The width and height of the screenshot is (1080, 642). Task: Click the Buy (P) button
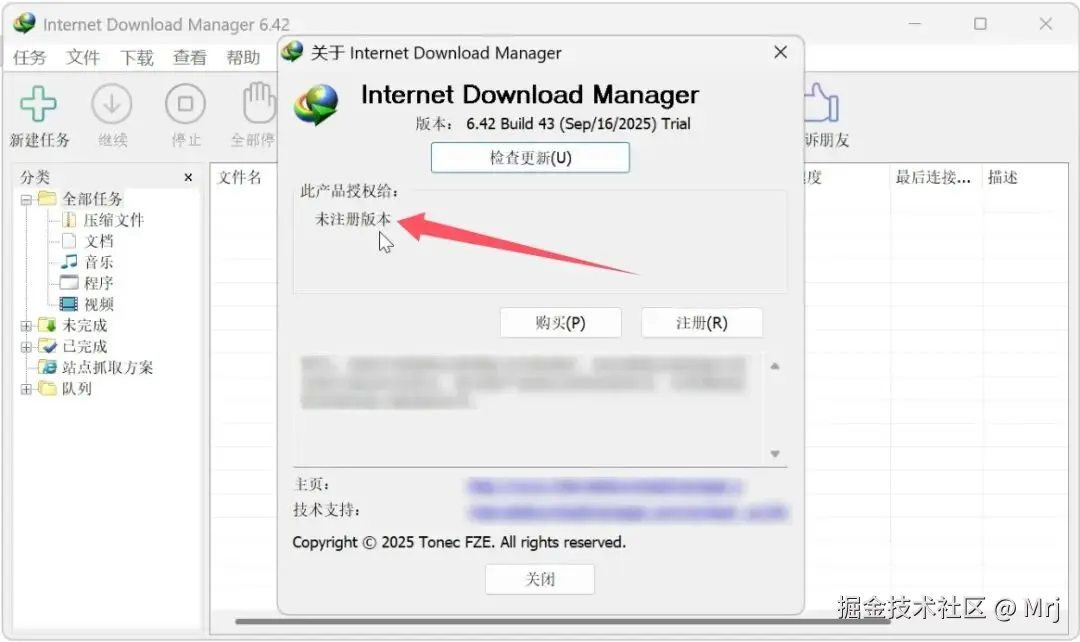coord(561,322)
